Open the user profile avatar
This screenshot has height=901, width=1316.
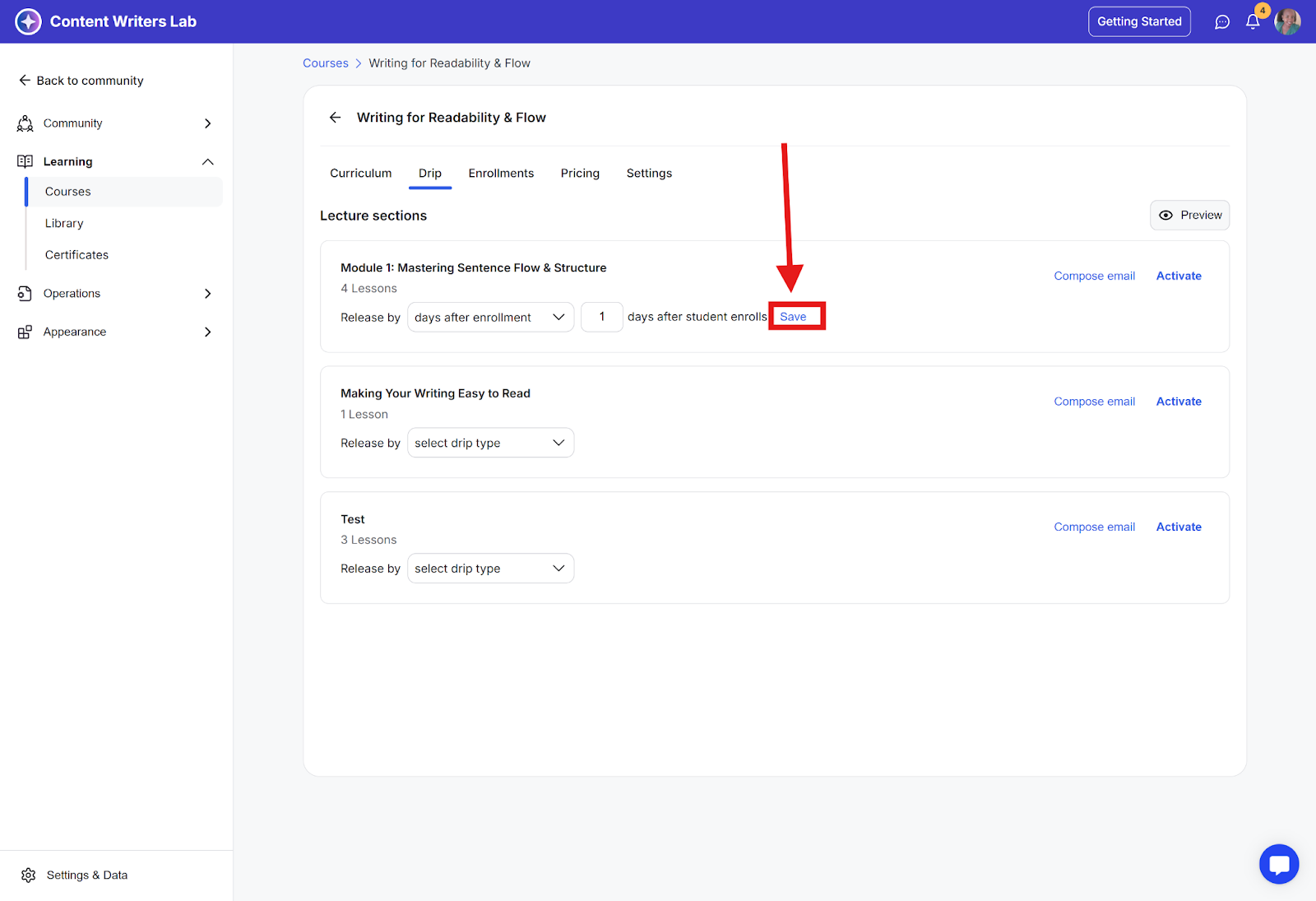pos(1287,21)
